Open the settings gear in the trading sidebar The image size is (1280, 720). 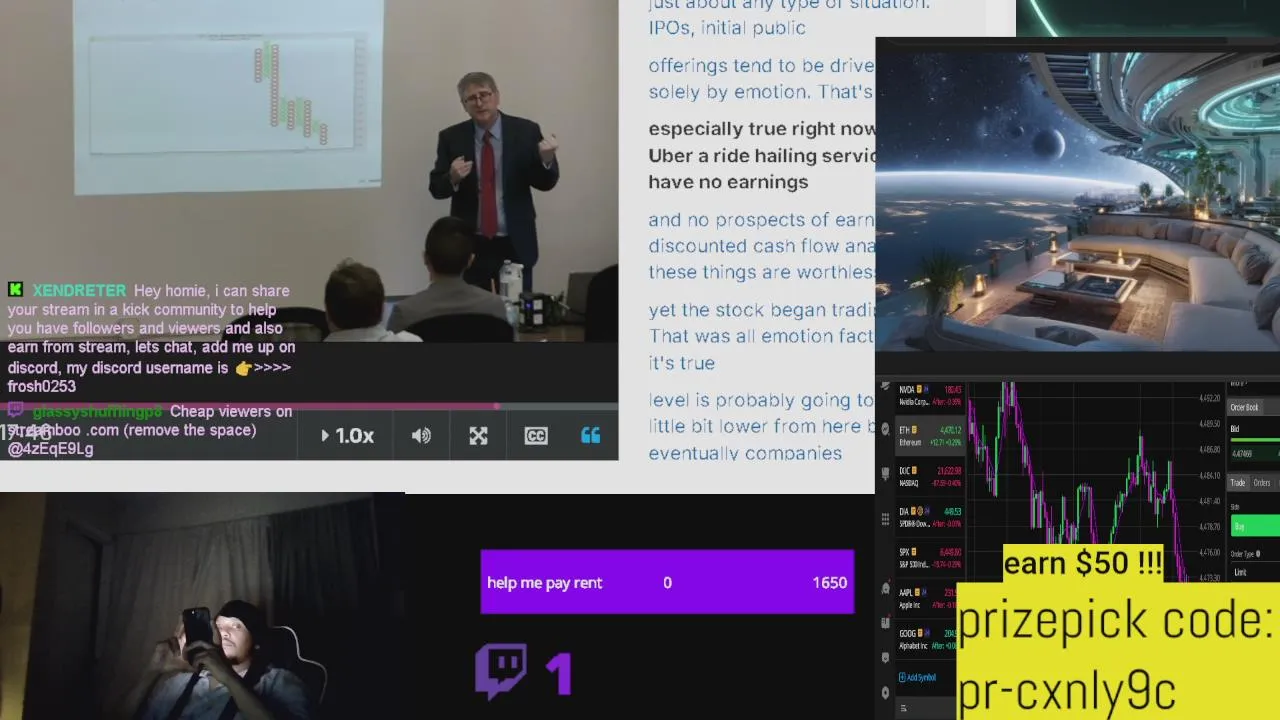[x=885, y=692]
